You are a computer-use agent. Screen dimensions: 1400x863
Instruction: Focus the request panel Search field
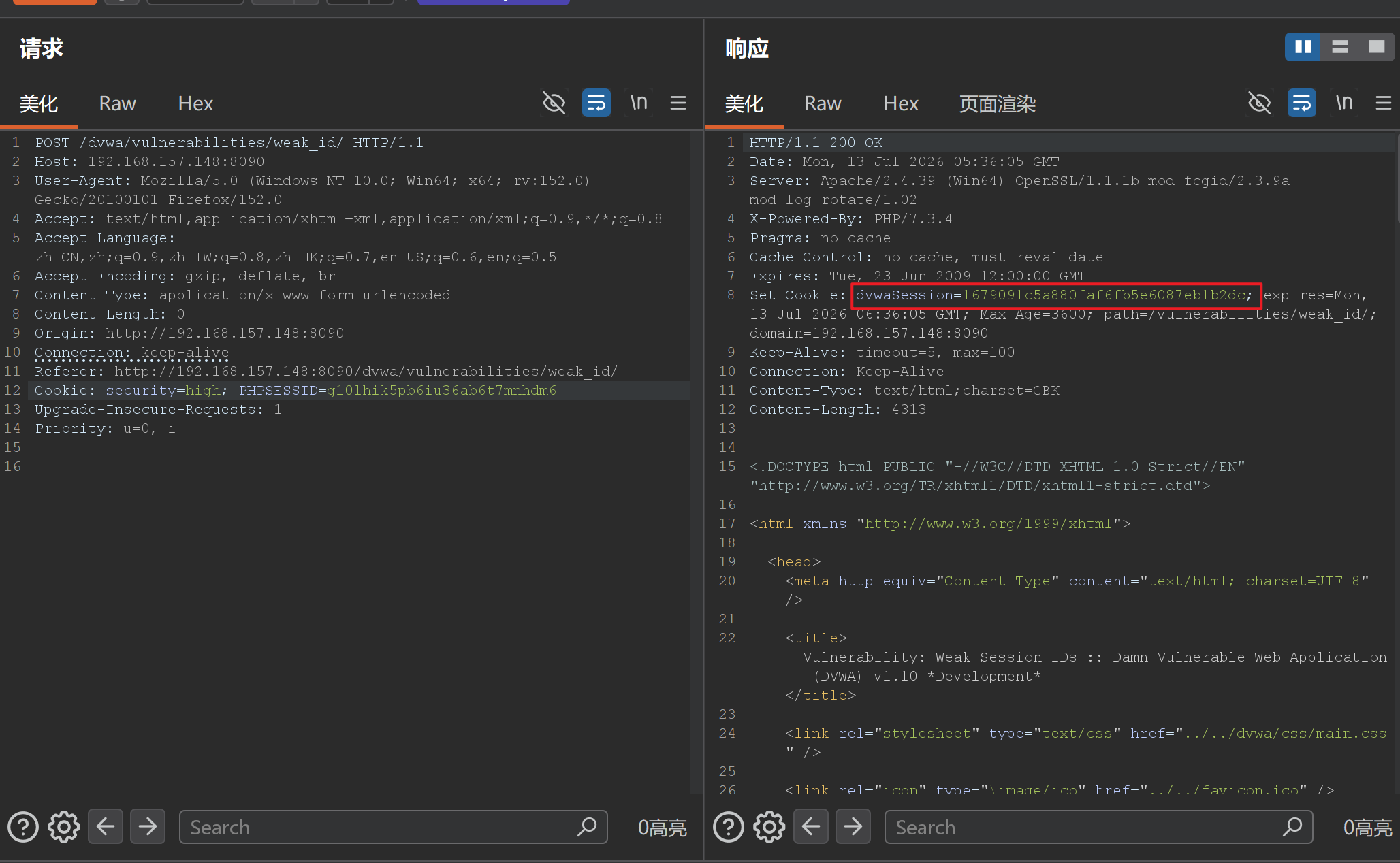click(393, 827)
